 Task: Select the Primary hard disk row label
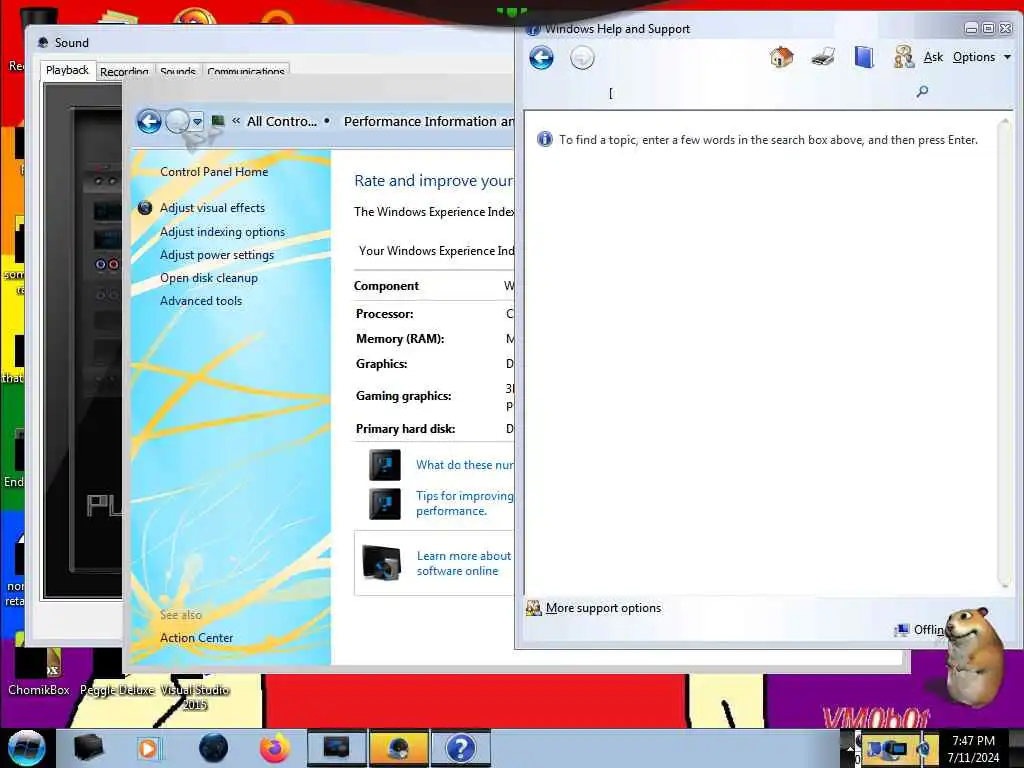point(406,429)
